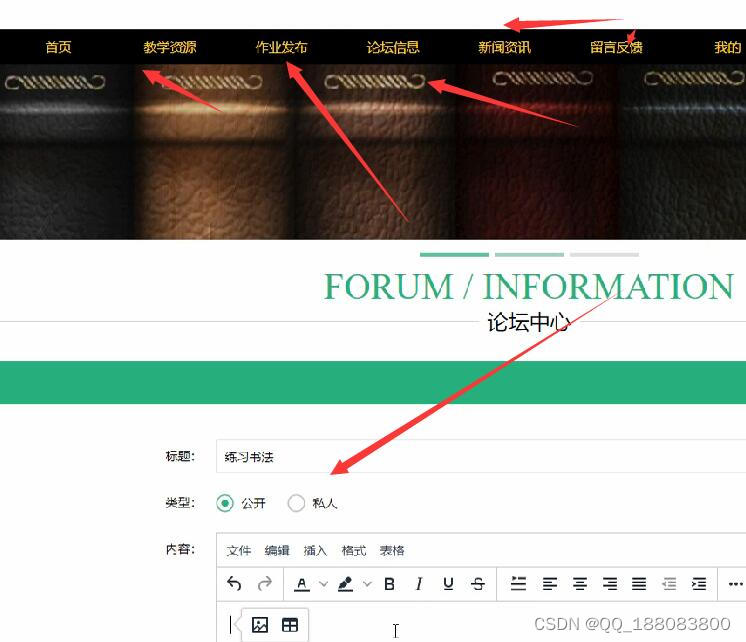
Task: Select the 公开 radio button
Action: pyautogui.click(x=225, y=503)
